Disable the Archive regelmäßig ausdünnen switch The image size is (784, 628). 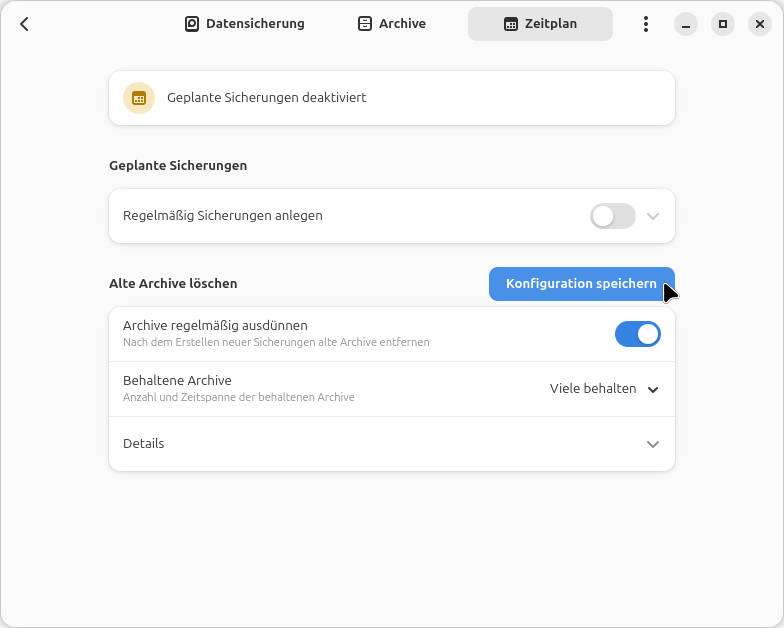638,334
